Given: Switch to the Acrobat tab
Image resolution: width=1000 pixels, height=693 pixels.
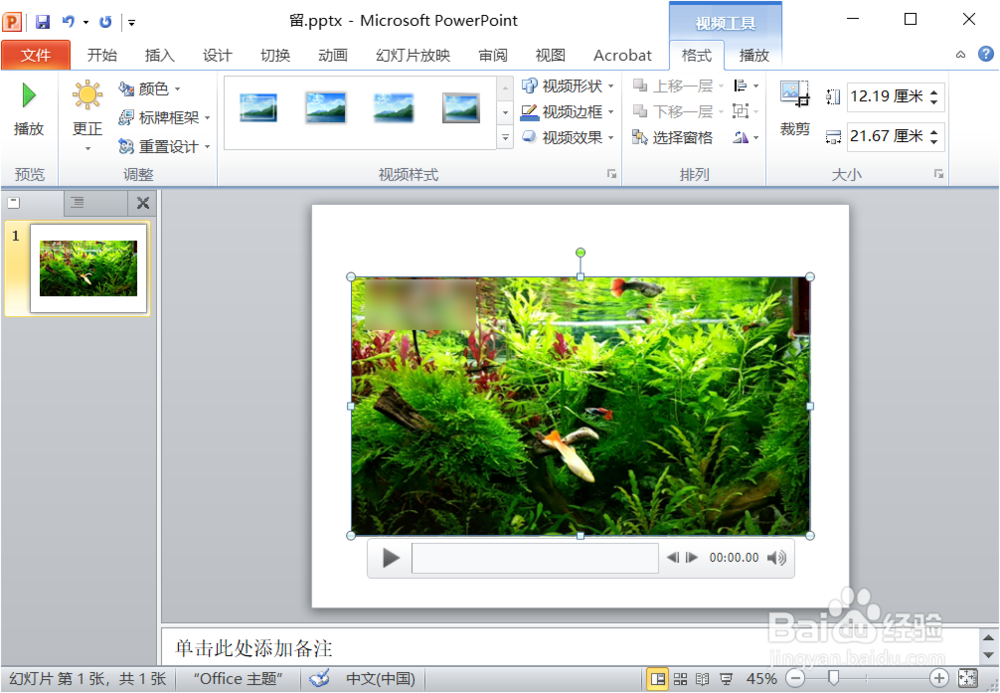Looking at the screenshot, I should click(x=622, y=55).
